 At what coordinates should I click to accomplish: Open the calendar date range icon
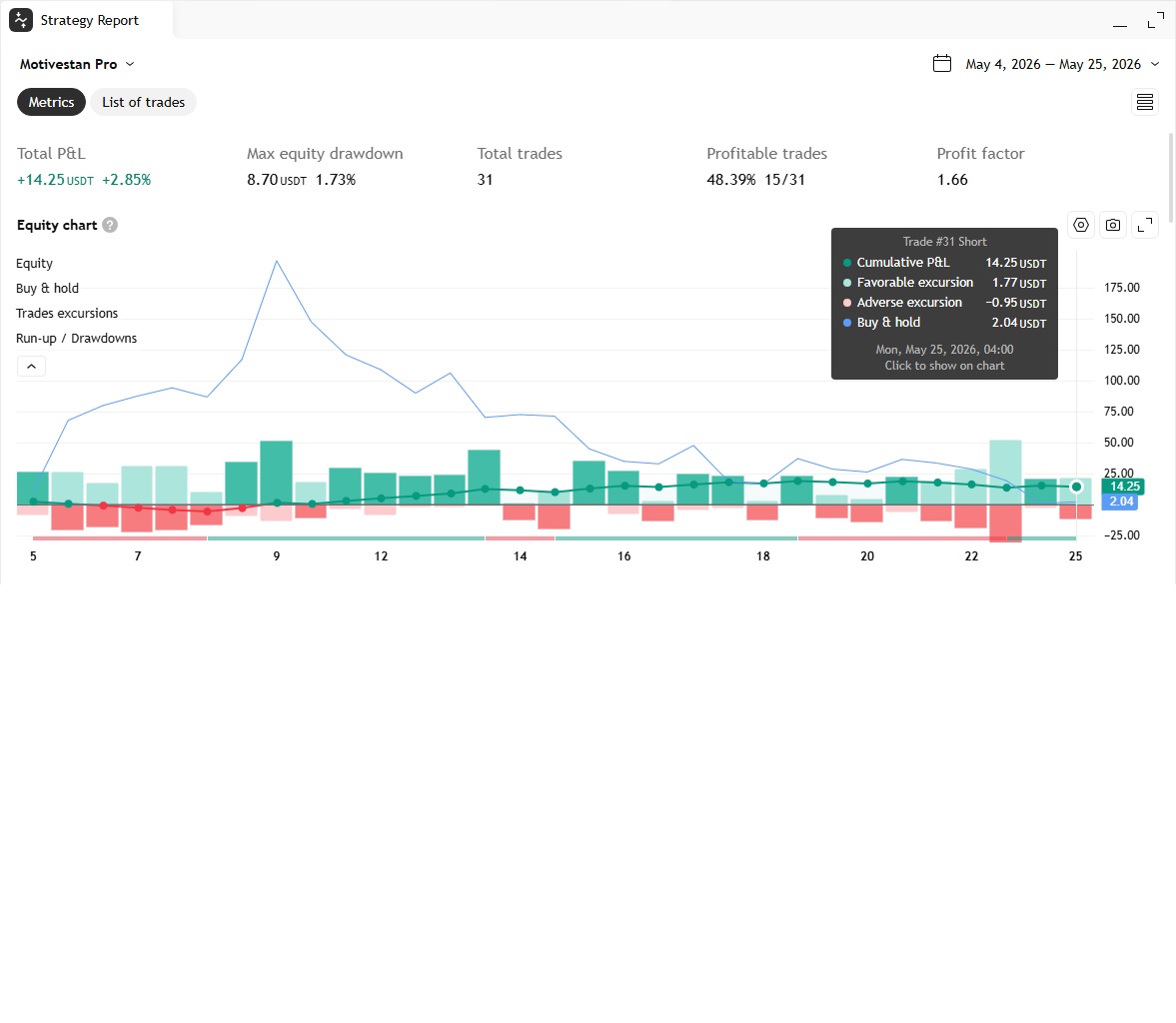click(x=942, y=64)
